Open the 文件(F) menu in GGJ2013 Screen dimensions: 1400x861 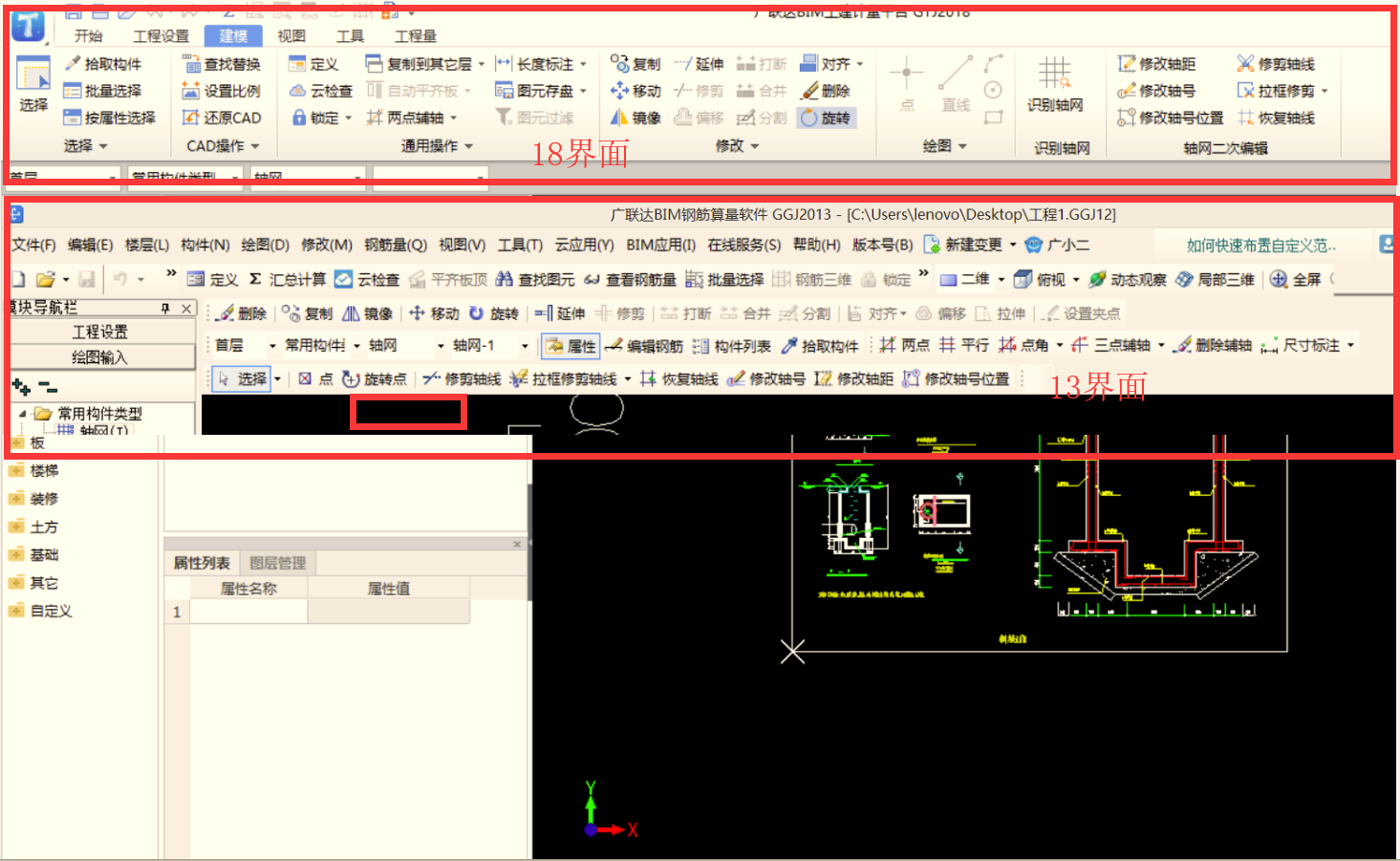[x=34, y=245]
